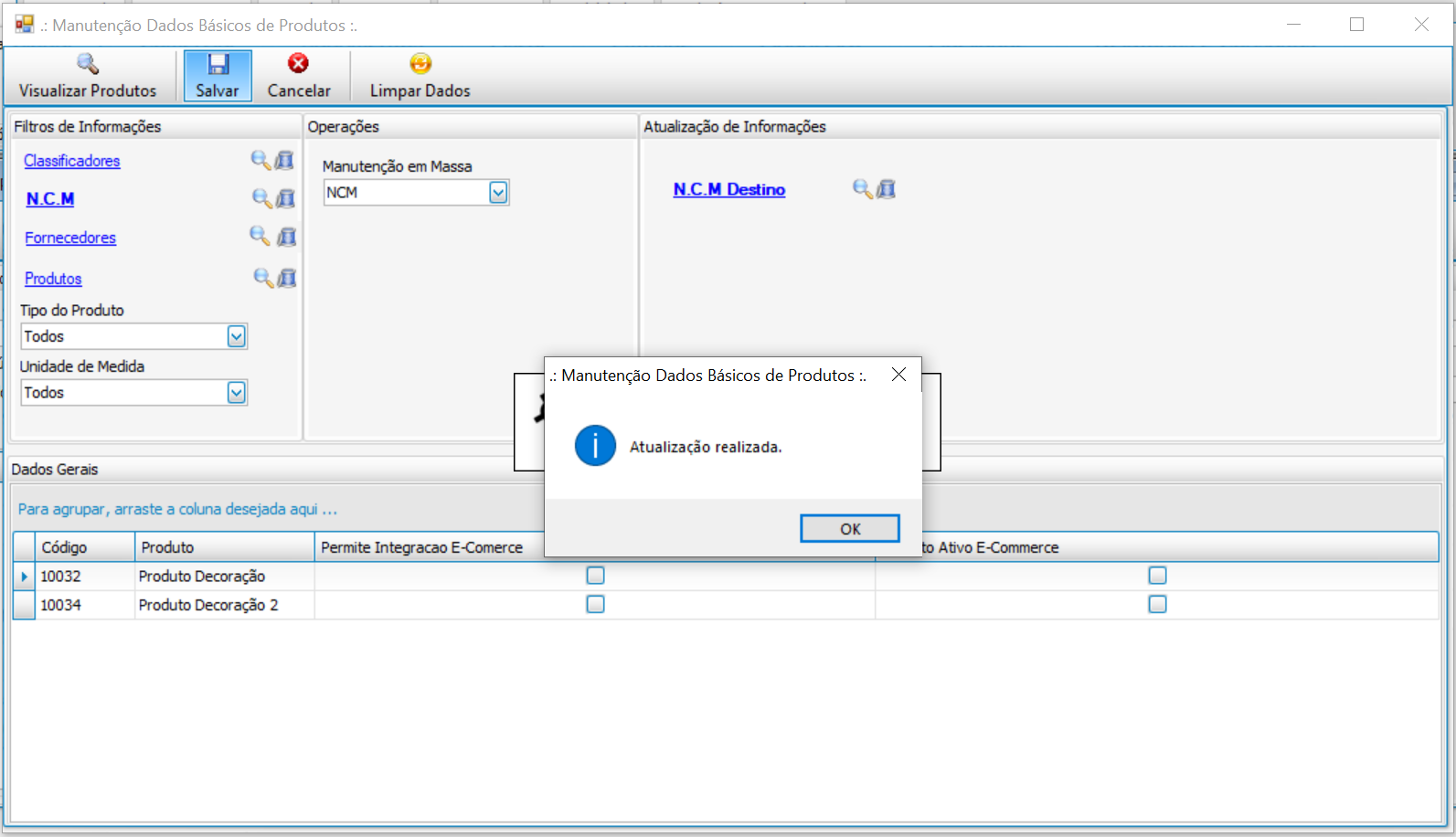The height and width of the screenshot is (837, 1456).
Task: Sort by Permite Integracao E-Comerce header
Action: pos(430,547)
